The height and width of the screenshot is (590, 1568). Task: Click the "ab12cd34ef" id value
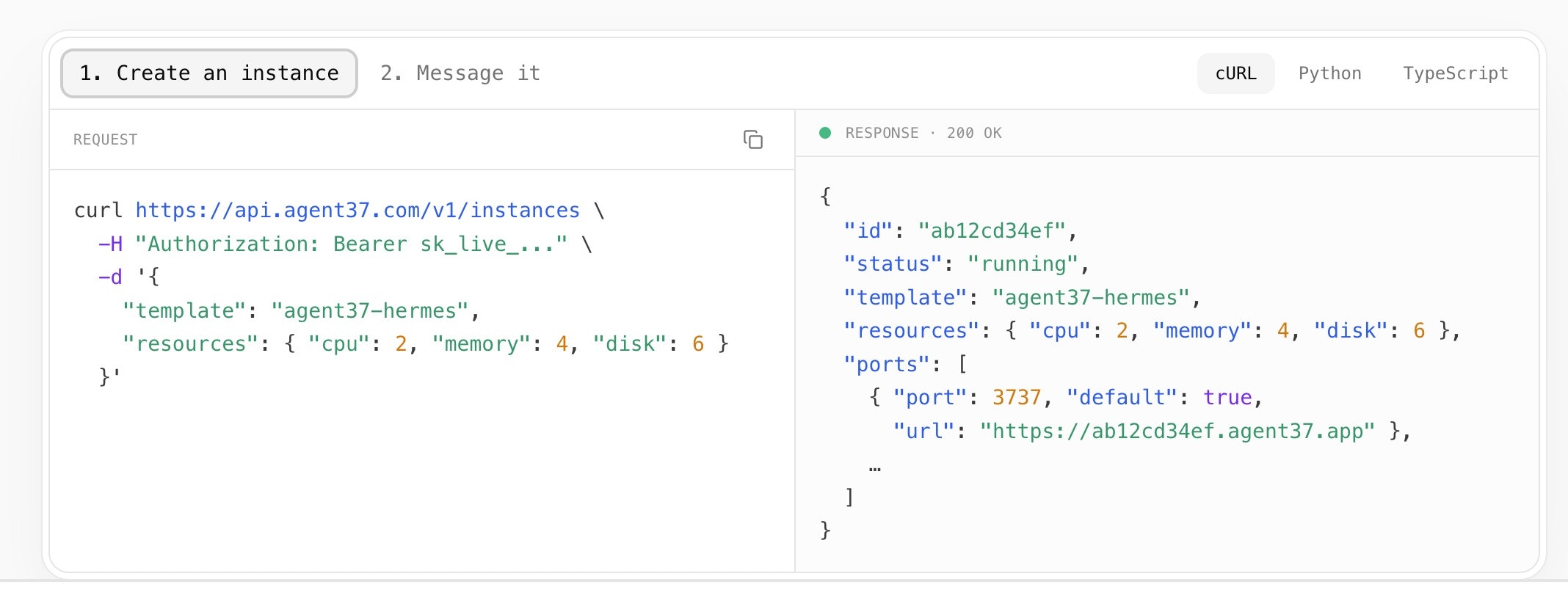pyautogui.click(x=992, y=230)
